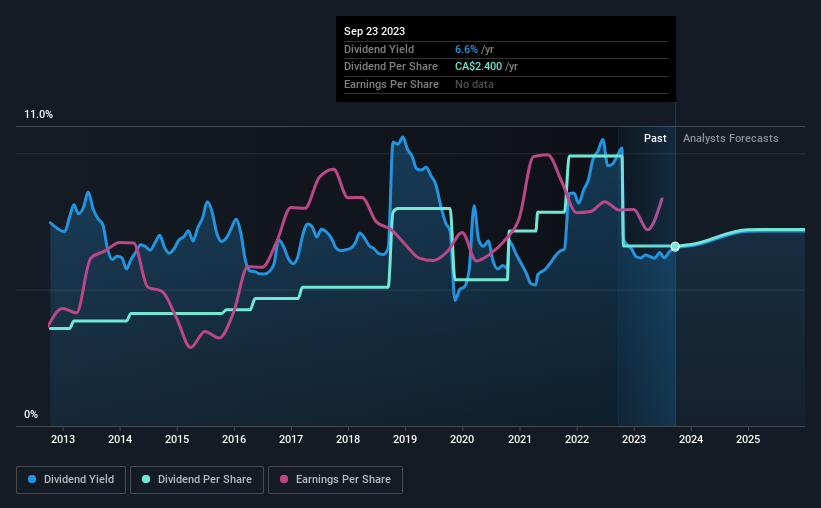Click the tooltip Dividend Per Share row label
Screen dimensions: 821x508
click(391, 67)
